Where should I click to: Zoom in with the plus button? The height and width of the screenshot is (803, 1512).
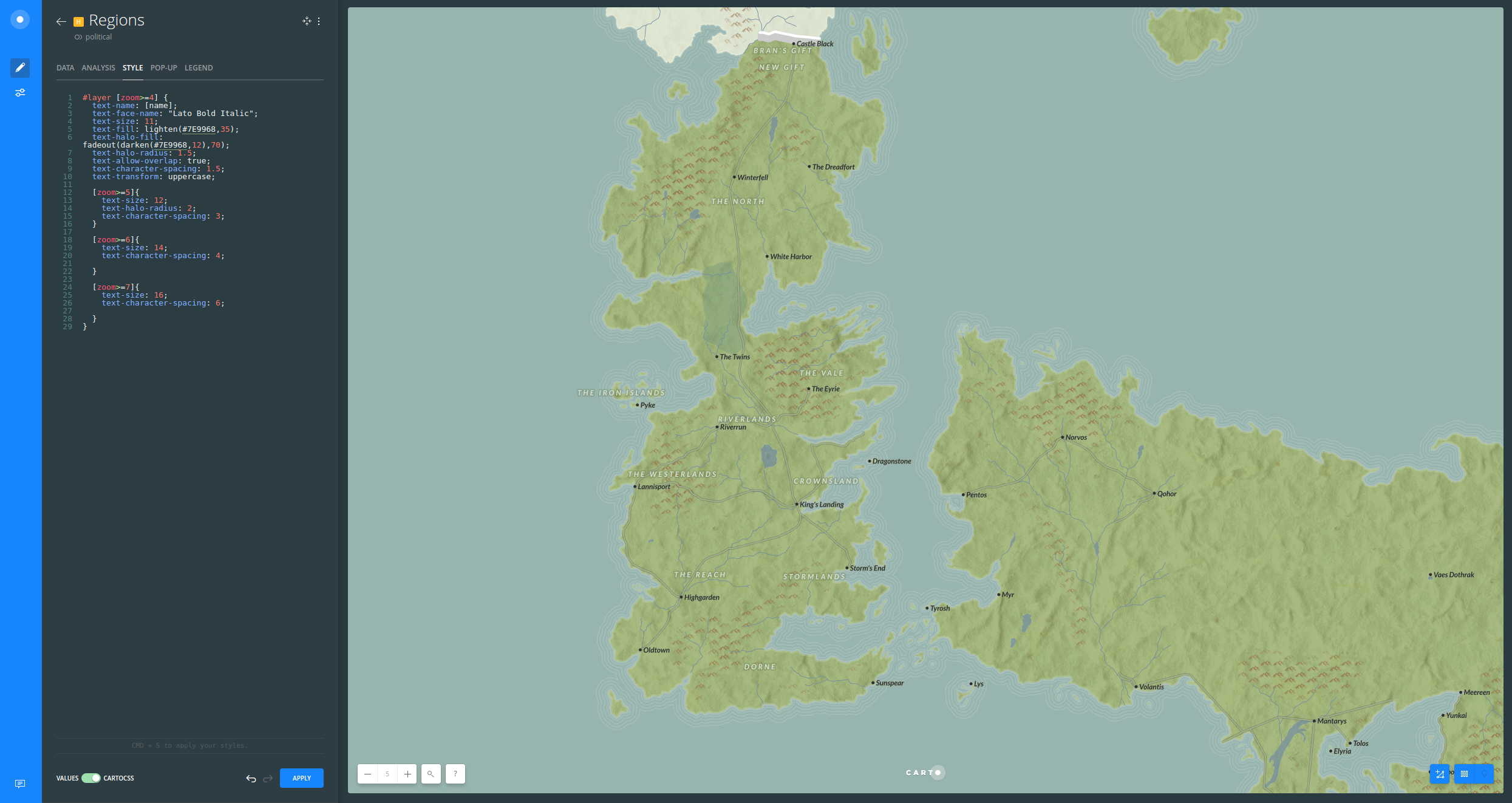(407, 774)
